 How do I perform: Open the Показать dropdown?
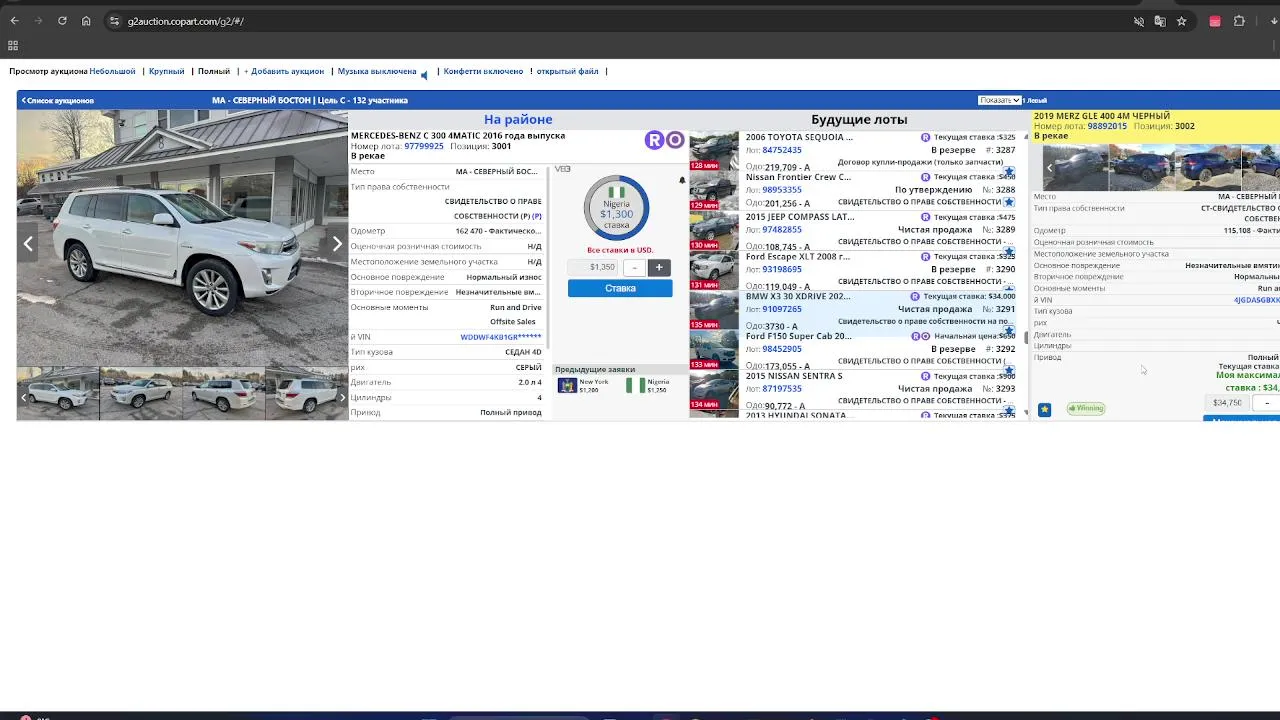[1000, 100]
